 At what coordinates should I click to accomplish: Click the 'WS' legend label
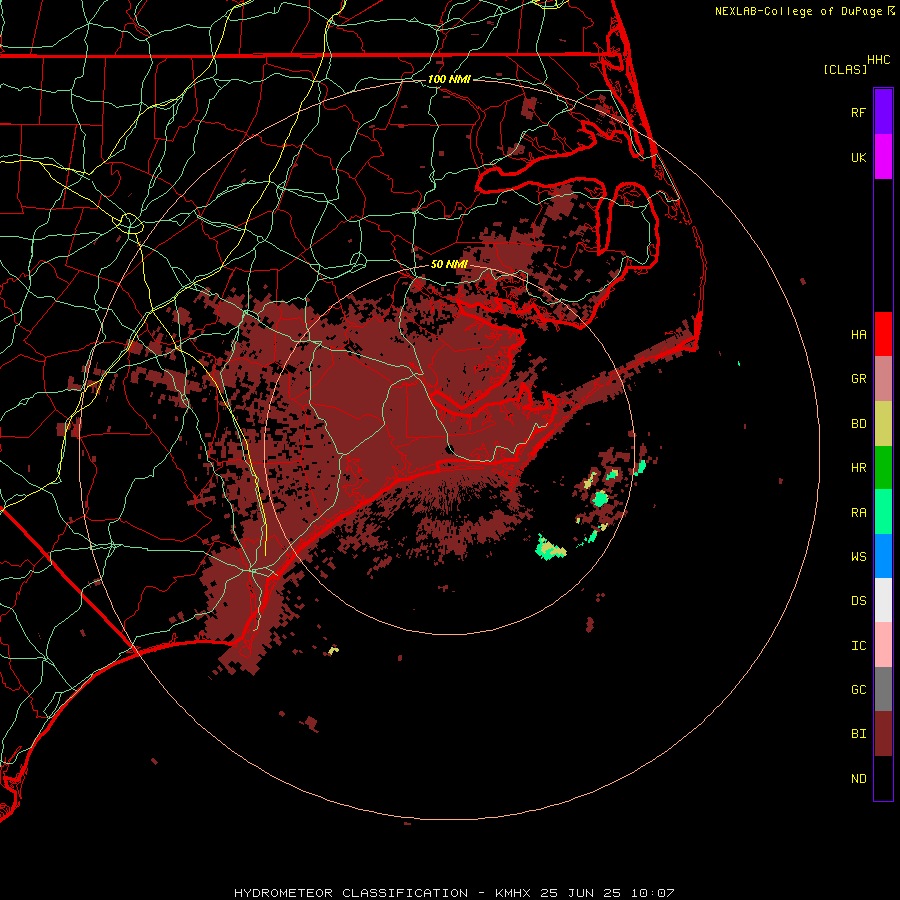(x=858, y=557)
